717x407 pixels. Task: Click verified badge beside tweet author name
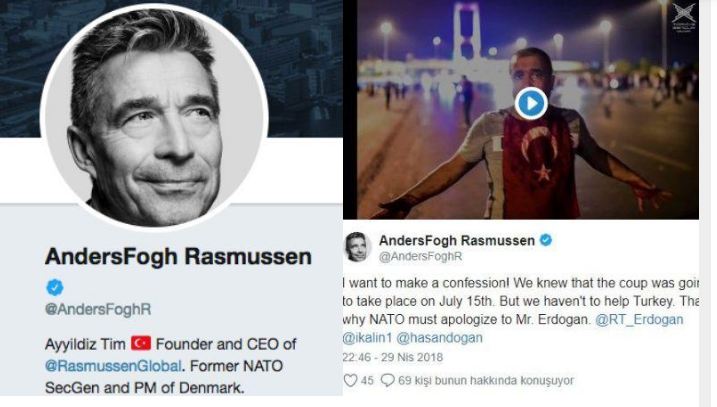(x=546, y=240)
